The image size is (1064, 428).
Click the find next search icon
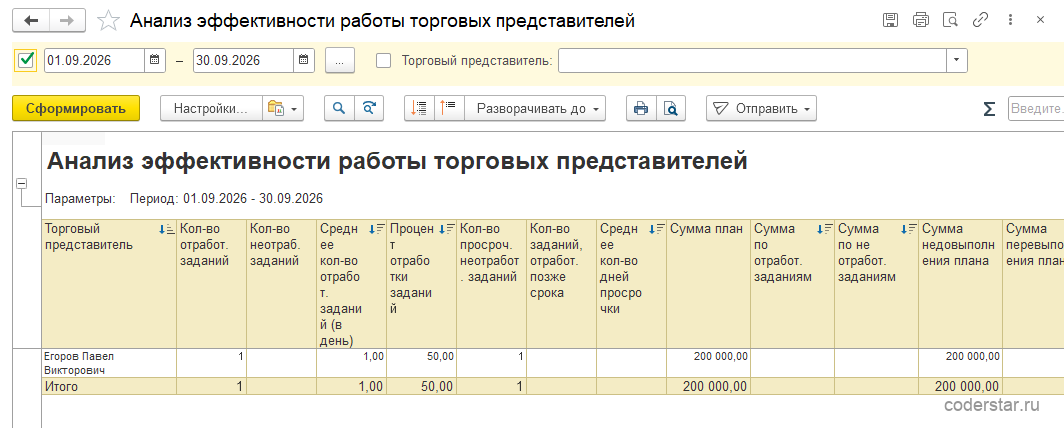click(369, 109)
